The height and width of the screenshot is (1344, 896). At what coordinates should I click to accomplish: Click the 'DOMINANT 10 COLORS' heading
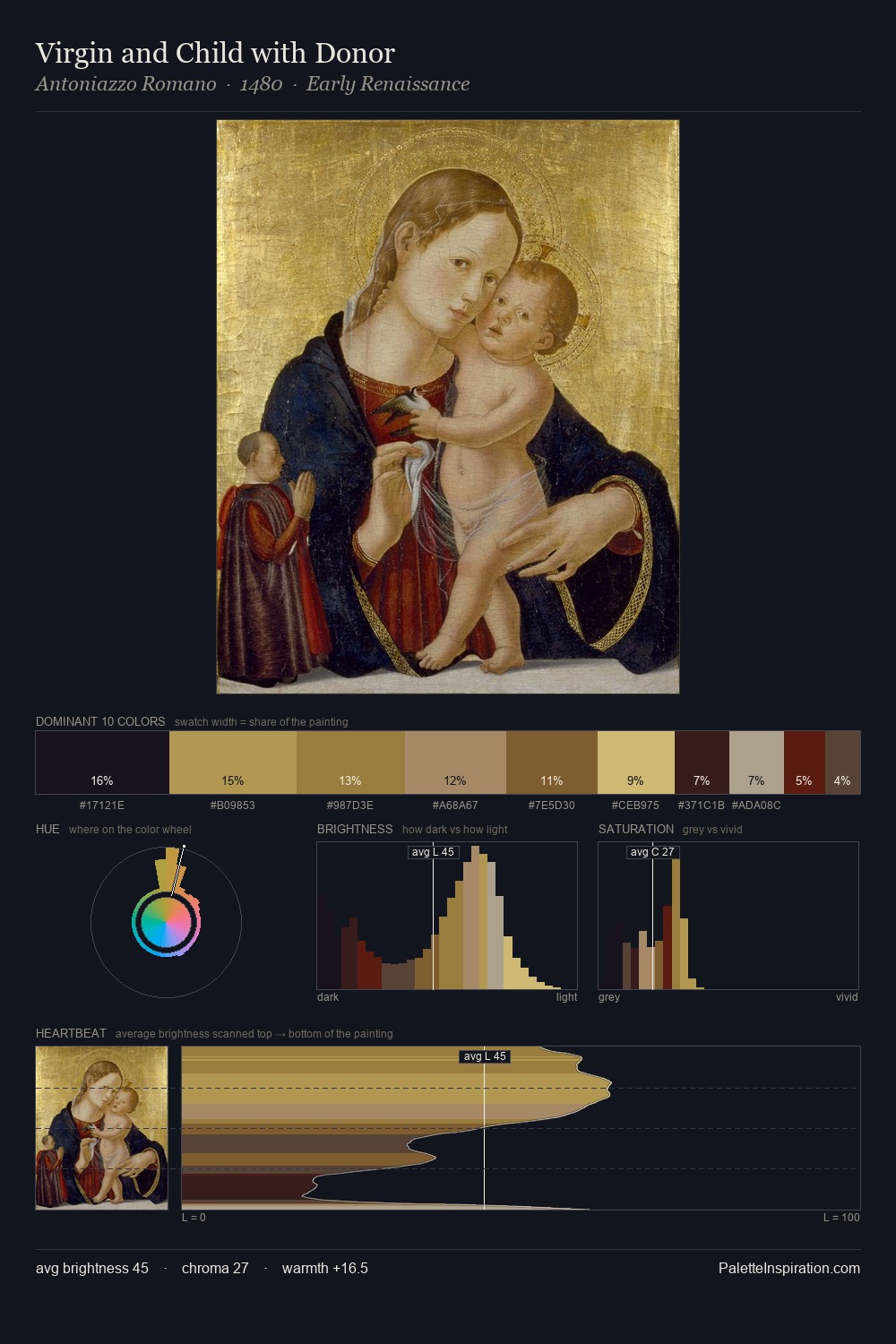(100, 721)
